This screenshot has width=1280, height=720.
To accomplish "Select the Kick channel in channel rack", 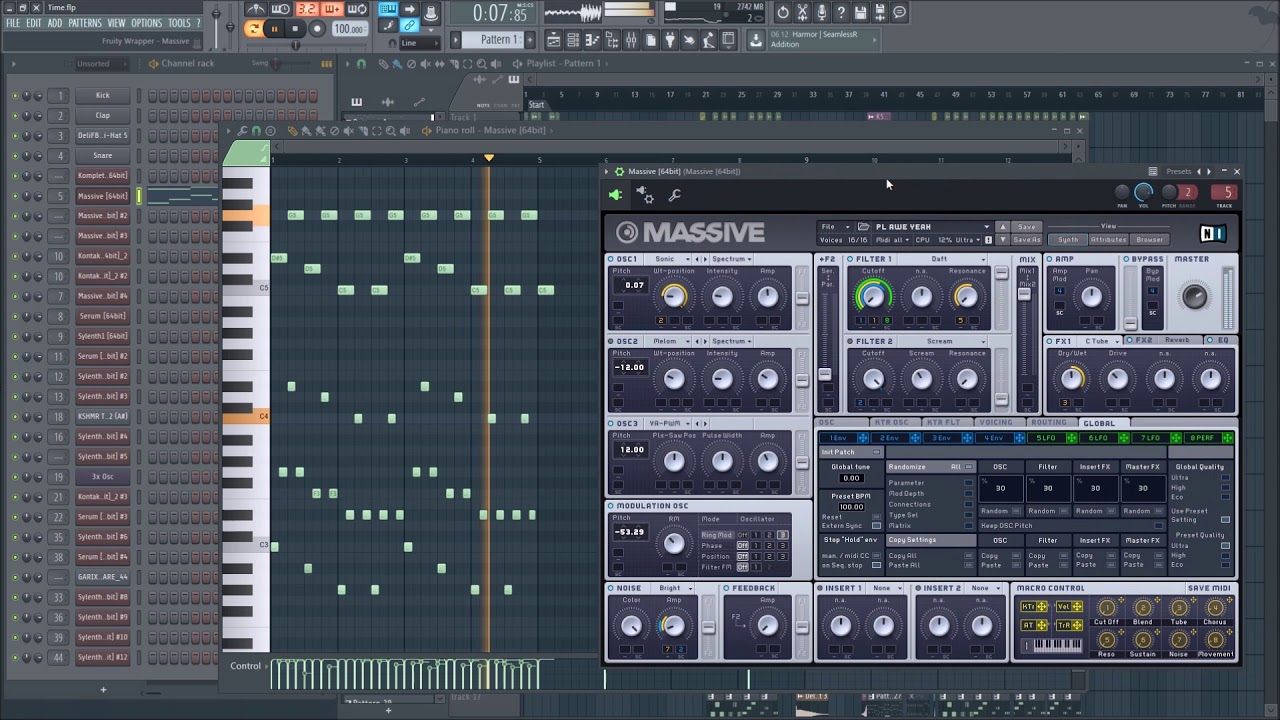I will (x=103, y=95).
